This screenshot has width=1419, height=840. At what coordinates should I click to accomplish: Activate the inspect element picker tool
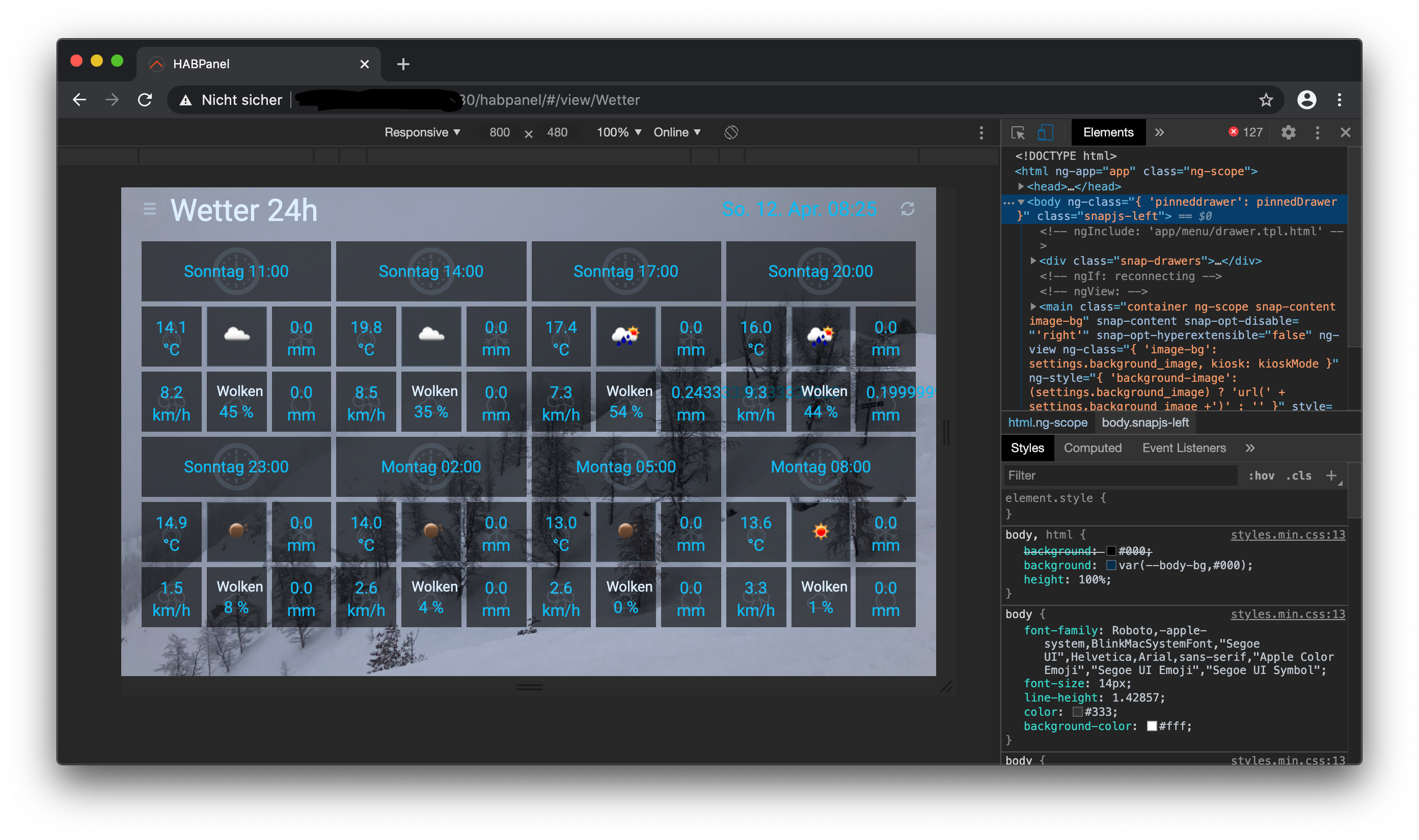pos(1018,132)
